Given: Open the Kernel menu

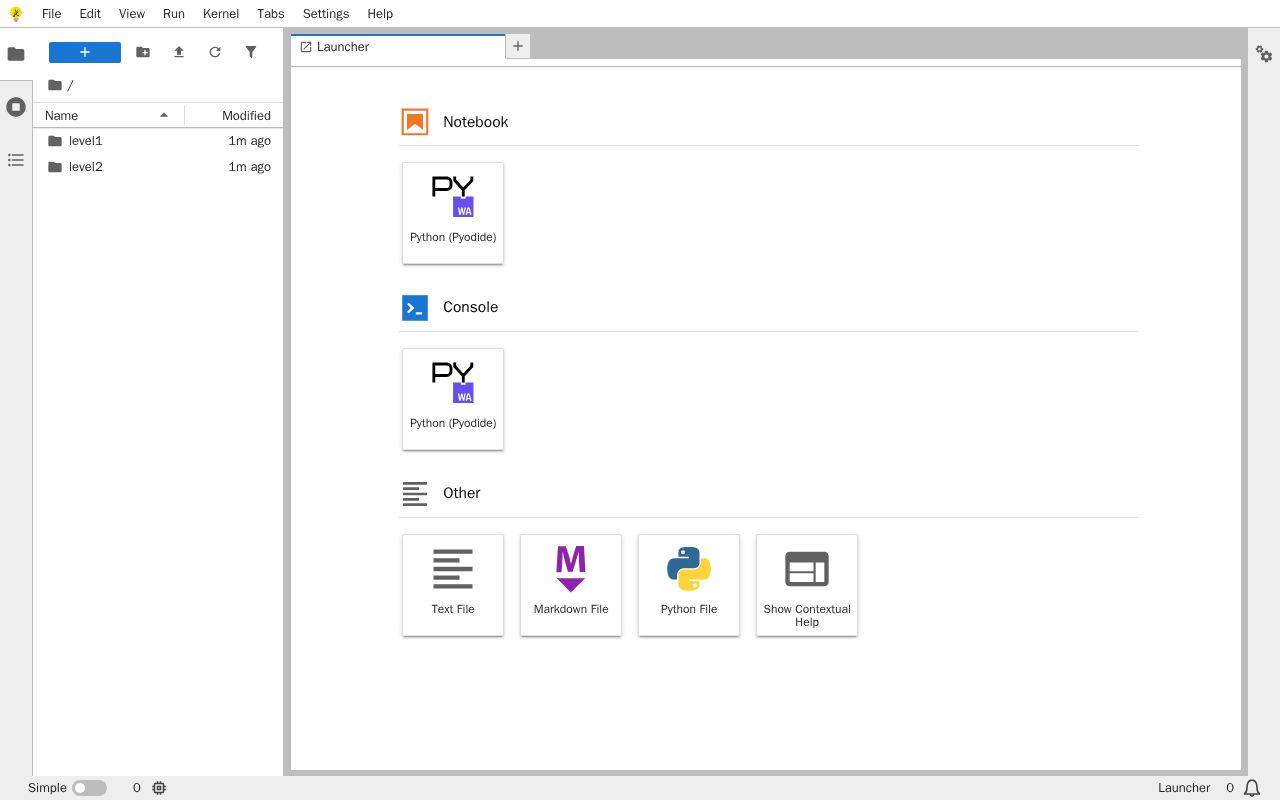Looking at the screenshot, I should (221, 14).
